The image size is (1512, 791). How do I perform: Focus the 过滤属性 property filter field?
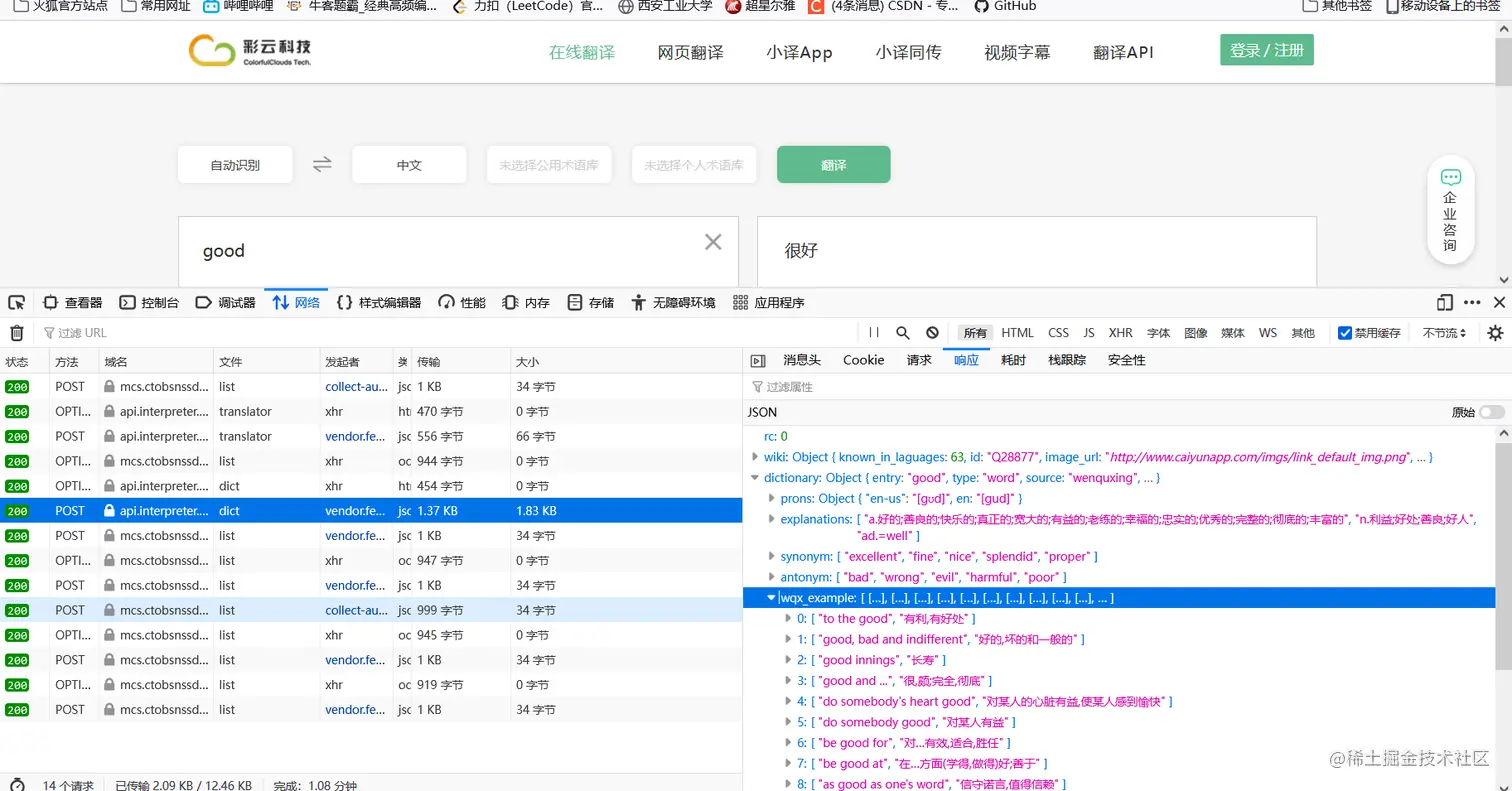tap(1127, 386)
